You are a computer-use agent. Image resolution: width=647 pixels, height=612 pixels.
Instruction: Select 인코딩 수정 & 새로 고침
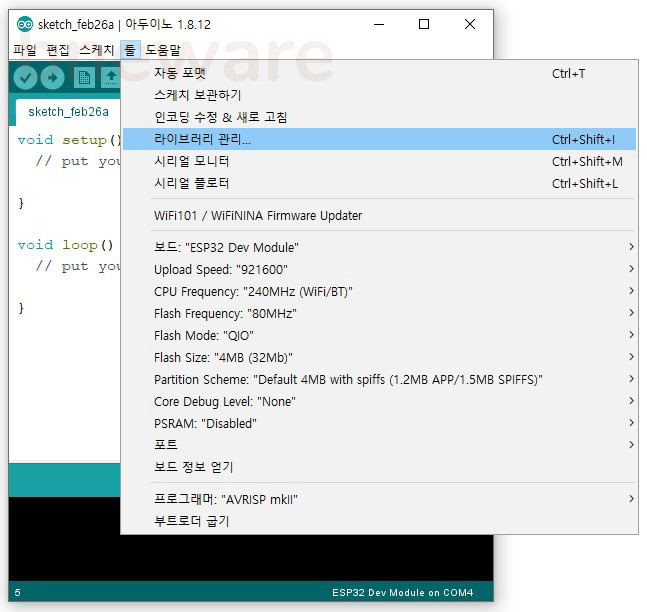(x=379, y=117)
